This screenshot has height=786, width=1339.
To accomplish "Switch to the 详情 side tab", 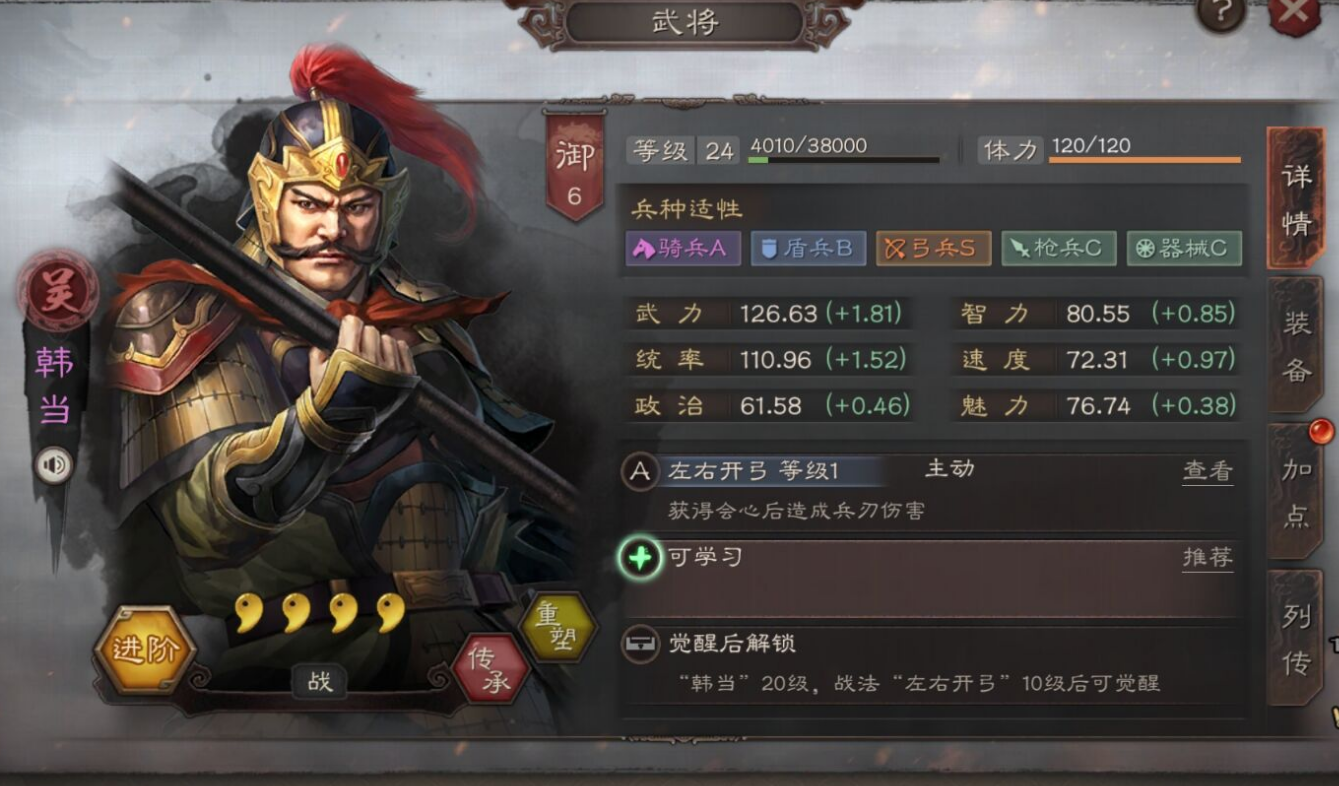I will tap(1296, 198).
